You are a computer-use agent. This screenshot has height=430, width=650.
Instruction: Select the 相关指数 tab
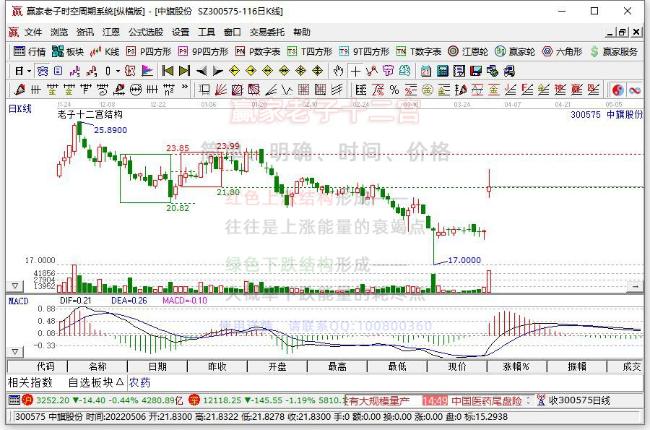30,382
